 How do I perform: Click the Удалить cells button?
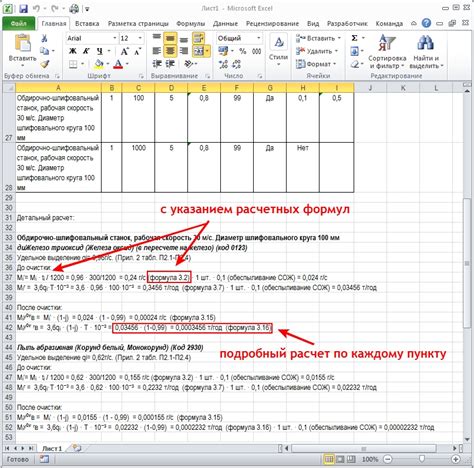click(x=317, y=51)
